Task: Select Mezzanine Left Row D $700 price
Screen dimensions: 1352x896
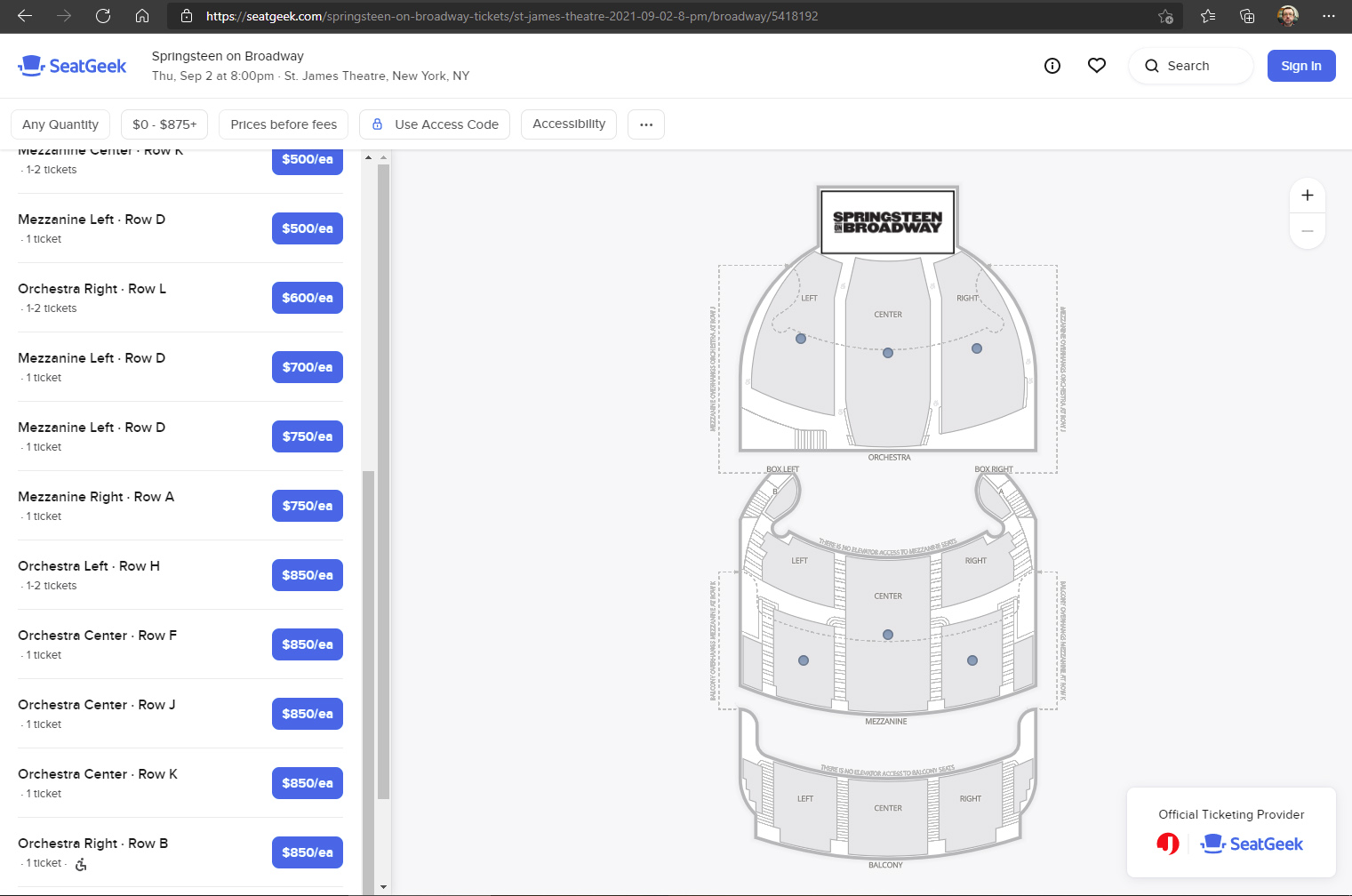Action: (x=308, y=367)
